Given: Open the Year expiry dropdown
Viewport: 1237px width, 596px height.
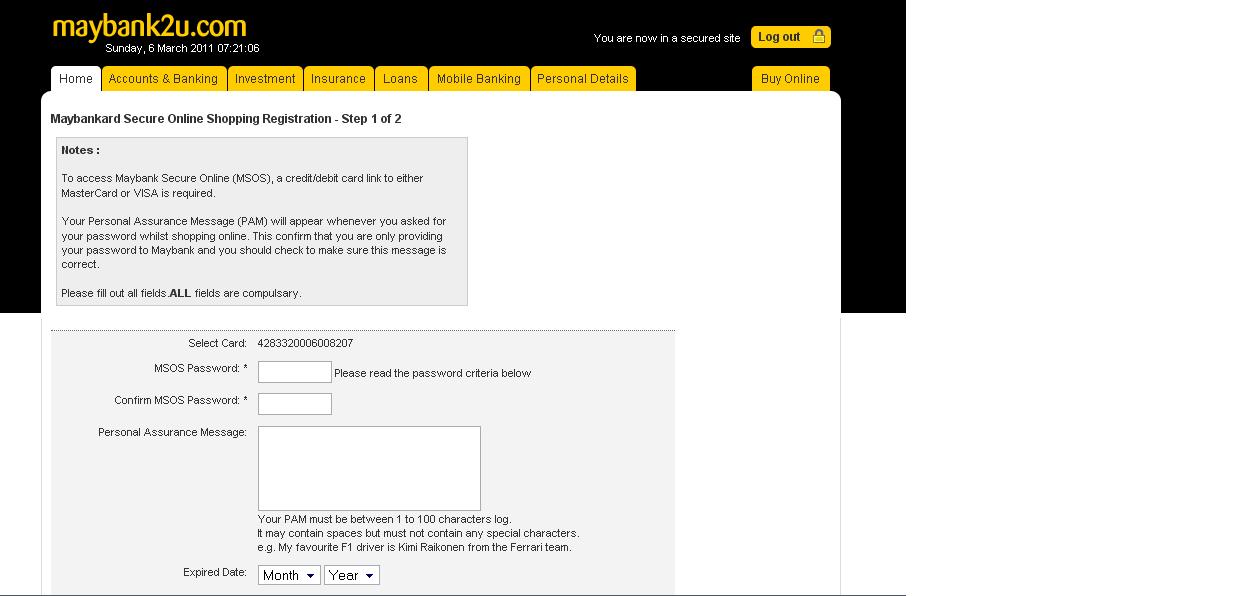Looking at the screenshot, I should (x=352, y=575).
